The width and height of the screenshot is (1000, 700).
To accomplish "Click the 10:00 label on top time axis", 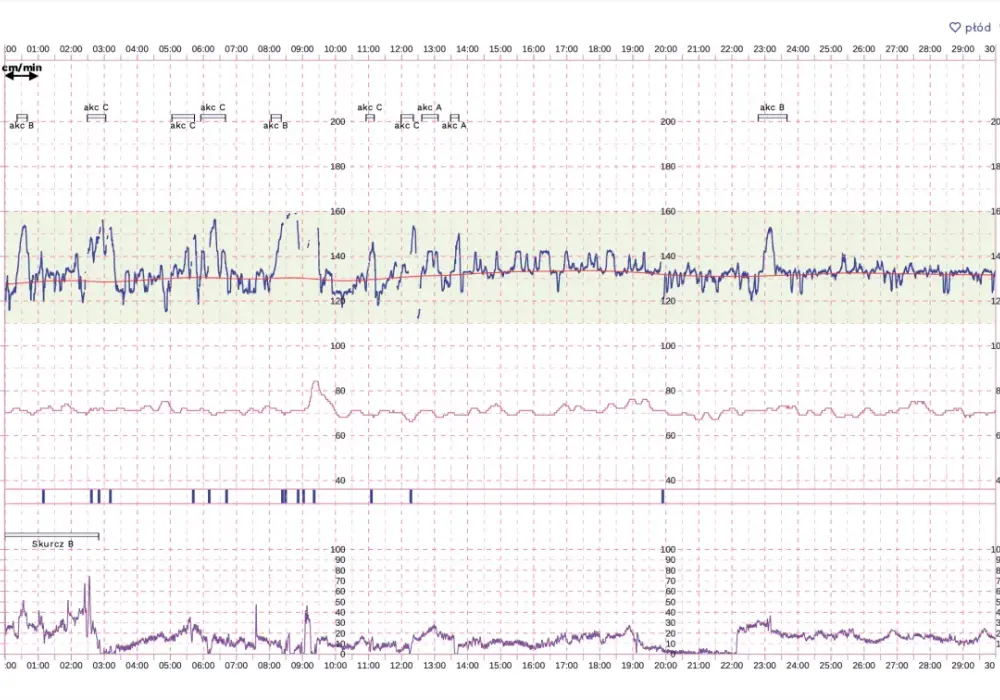I will [335, 49].
